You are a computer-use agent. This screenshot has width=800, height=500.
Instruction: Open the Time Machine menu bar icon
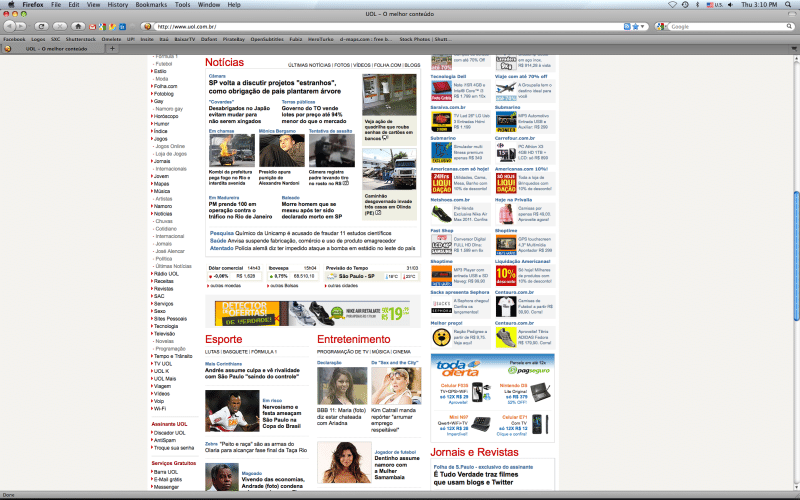click(x=685, y=5)
